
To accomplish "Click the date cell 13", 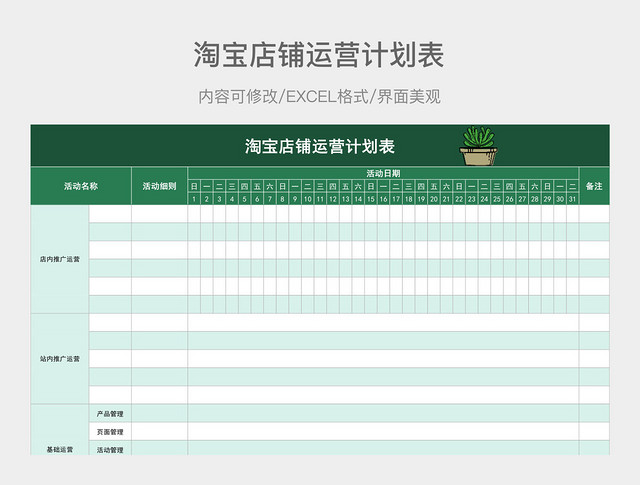I will (346, 199).
